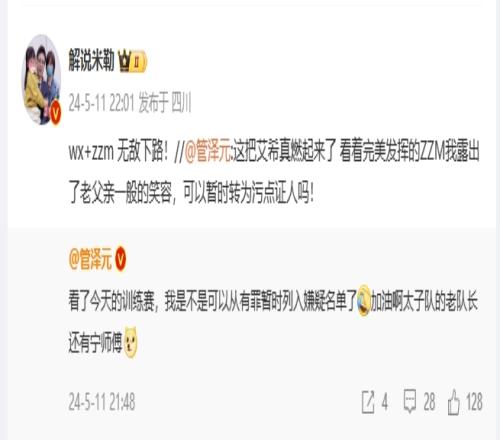Click the orange verified V on avatar

point(55,113)
